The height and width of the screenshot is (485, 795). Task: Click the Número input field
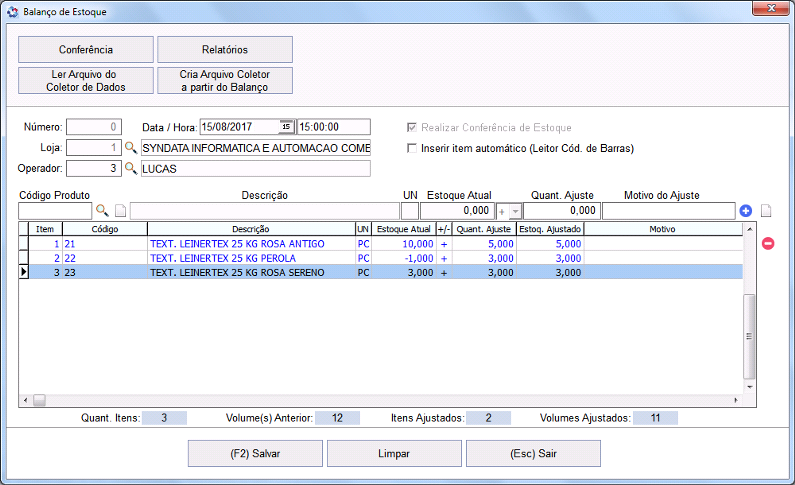tap(94, 127)
